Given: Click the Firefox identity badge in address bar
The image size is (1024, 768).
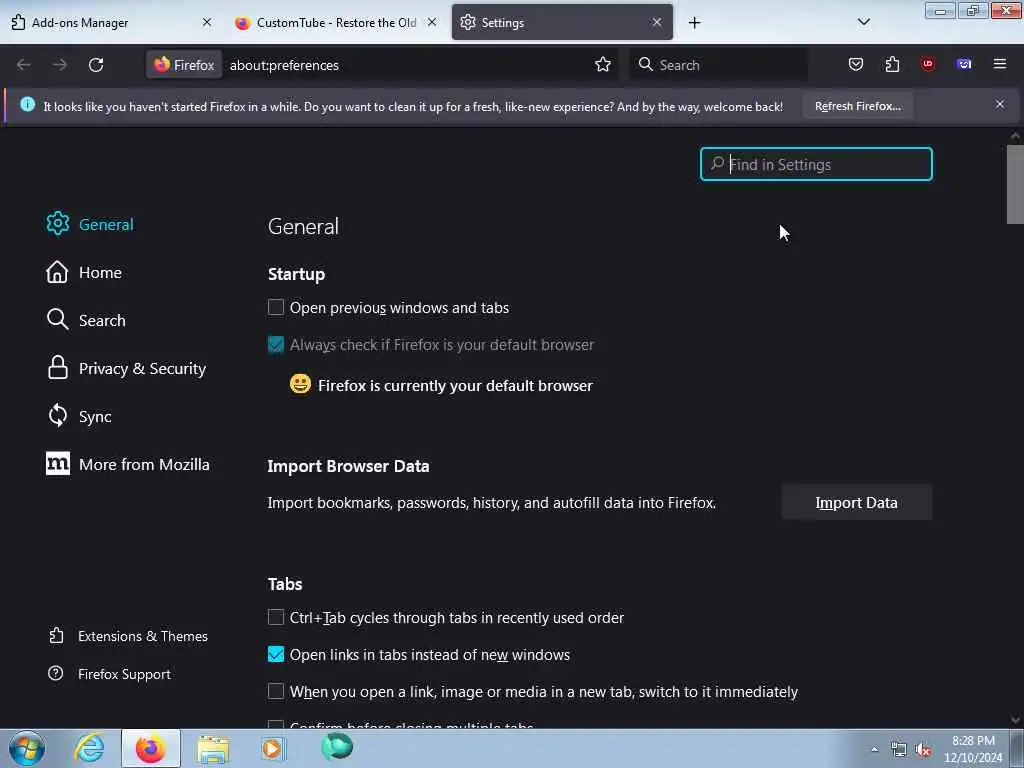Looking at the screenshot, I should [x=184, y=65].
